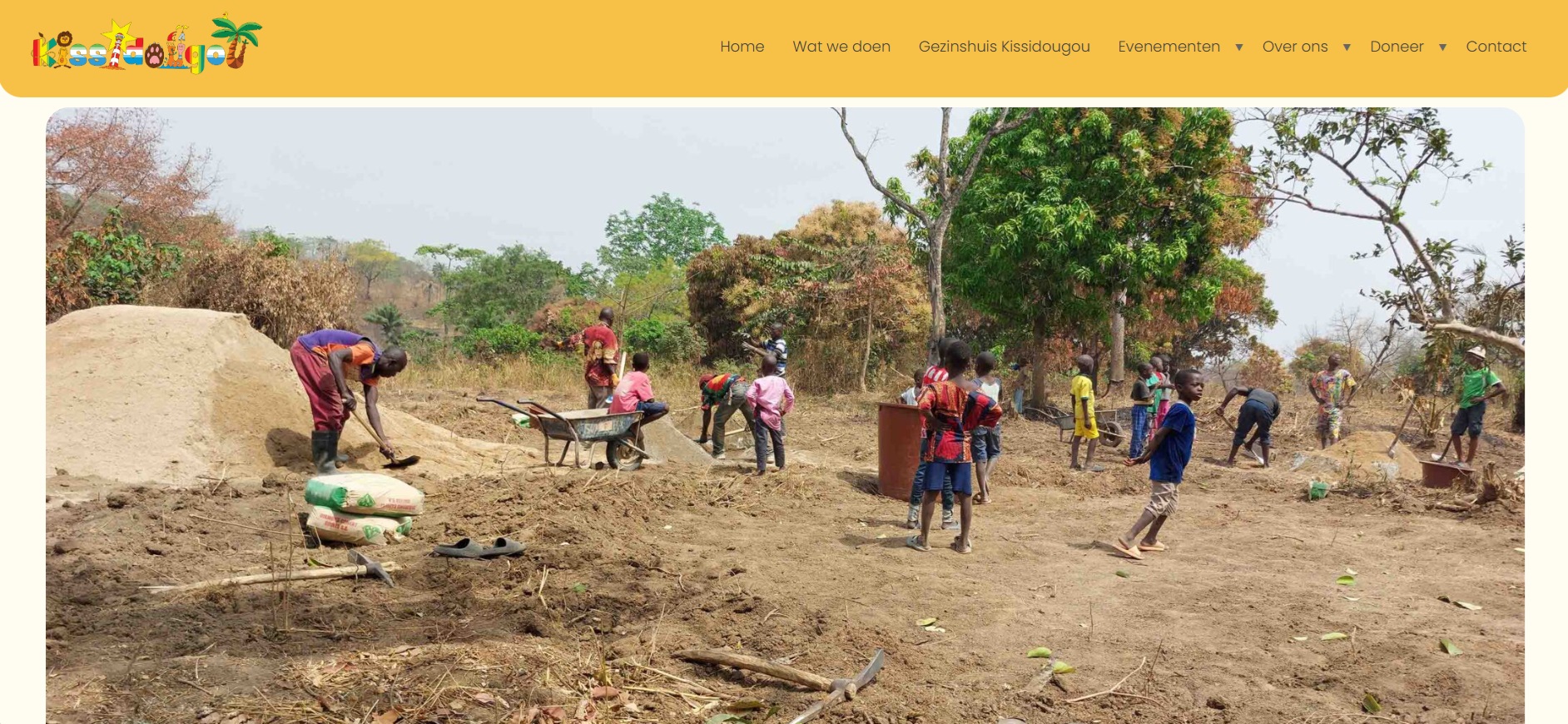This screenshot has height=724, width=1568.
Task: Expand the Over ons dropdown arrow
Action: 1347,47
